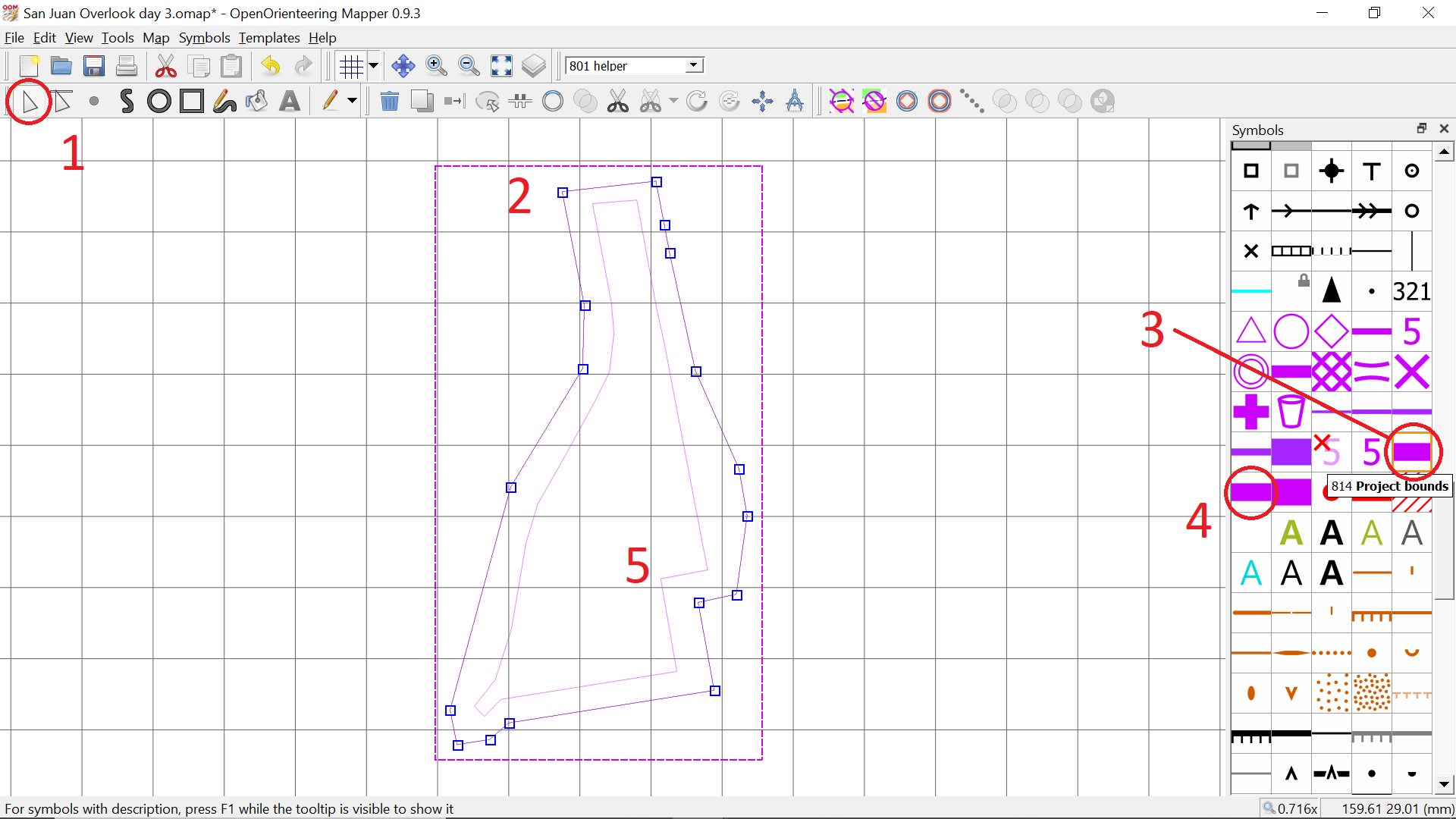
Task: Select the Edit objects arrow tool
Action: click(x=30, y=101)
